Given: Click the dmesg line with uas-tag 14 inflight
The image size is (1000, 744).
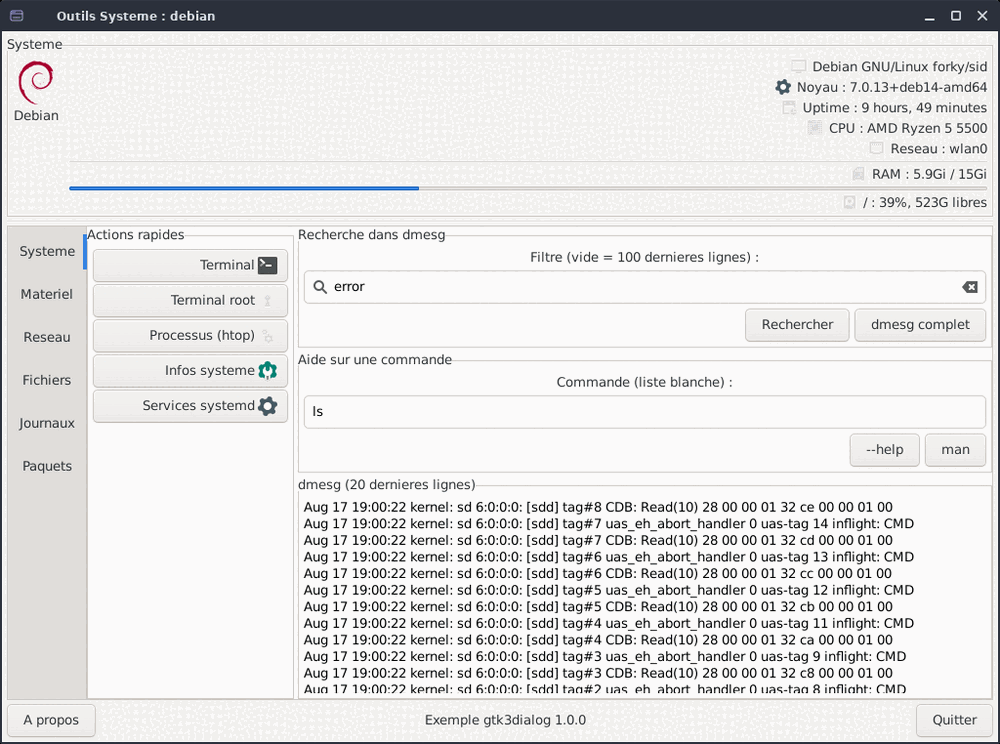Looking at the screenshot, I should pos(608,524).
